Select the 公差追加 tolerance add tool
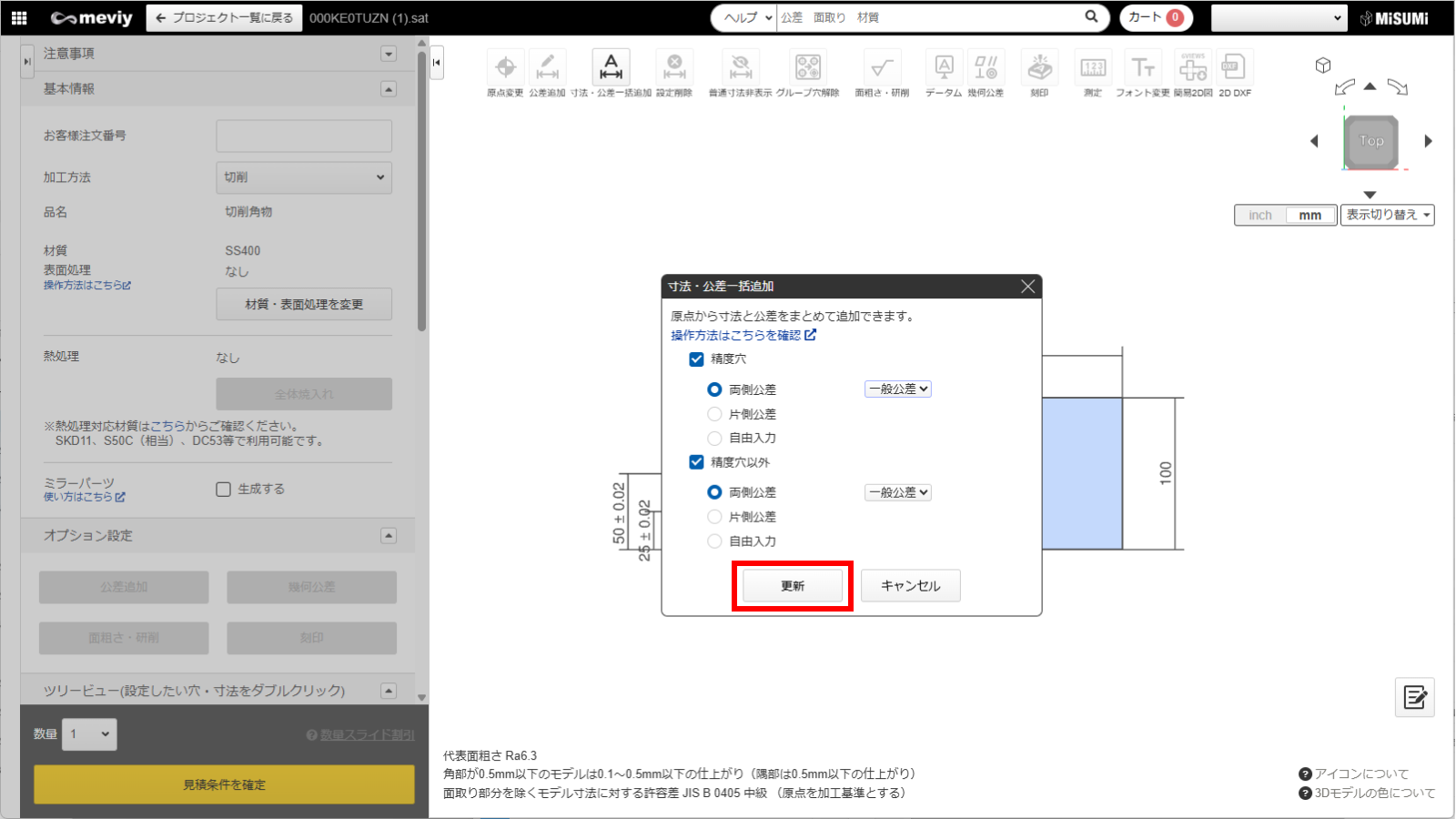This screenshot has width=1456, height=819. click(x=547, y=68)
